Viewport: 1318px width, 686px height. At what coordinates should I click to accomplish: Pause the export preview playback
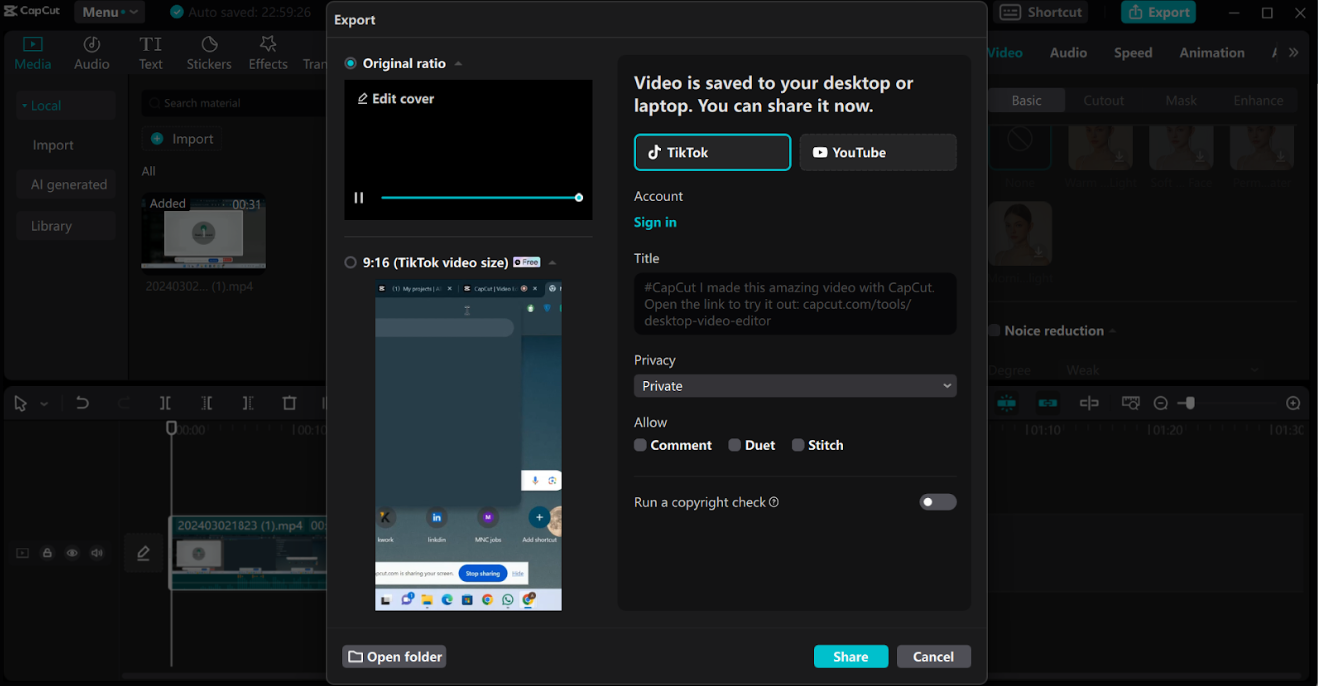pos(358,198)
